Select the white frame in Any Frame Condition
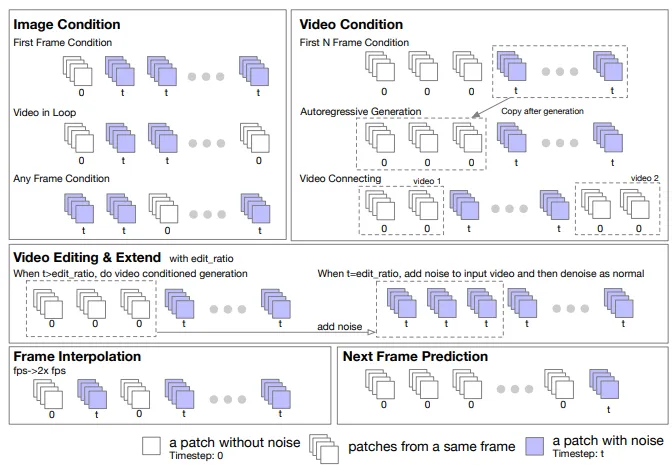The height and width of the screenshot is (465, 672). 163,208
